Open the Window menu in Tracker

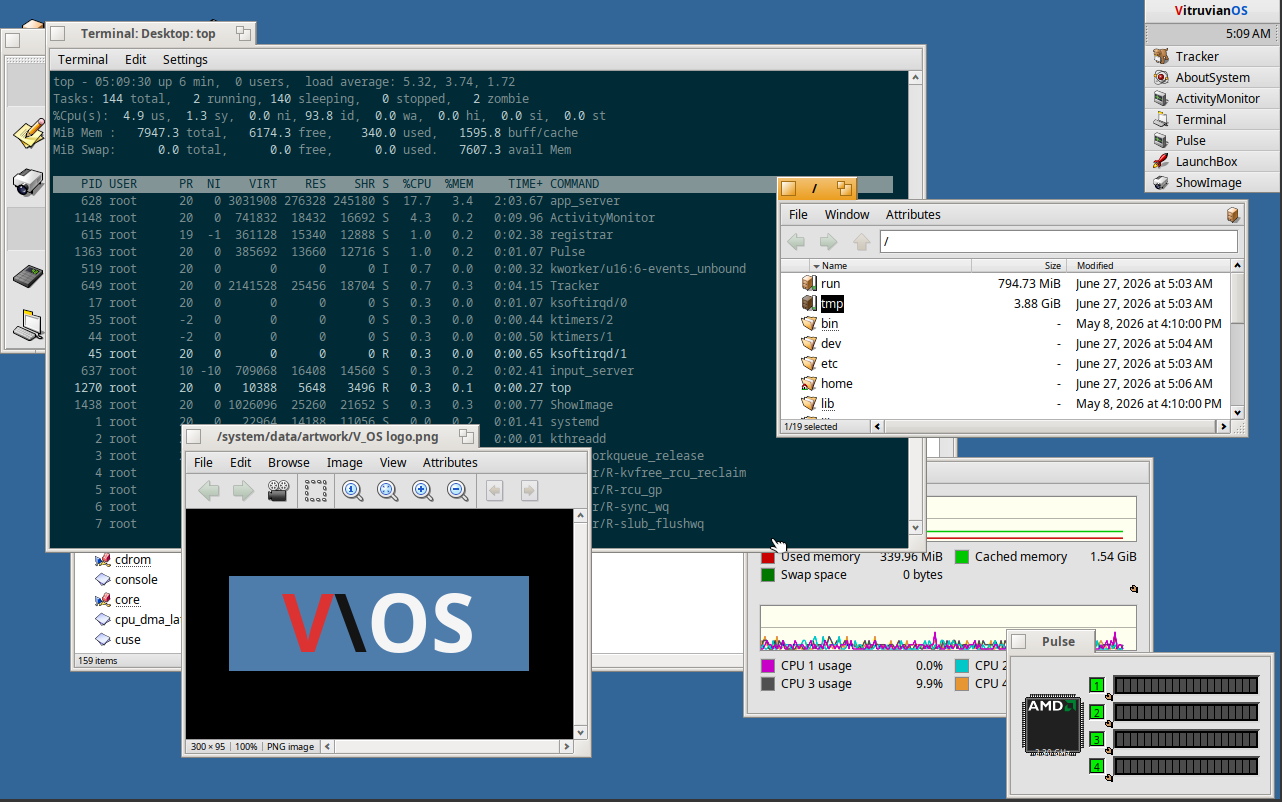point(847,215)
